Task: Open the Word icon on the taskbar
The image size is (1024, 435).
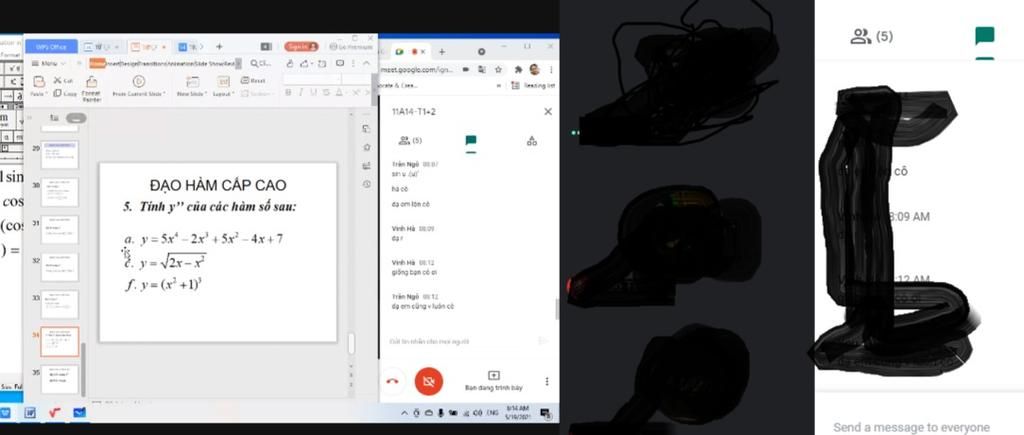Action: click(30, 413)
